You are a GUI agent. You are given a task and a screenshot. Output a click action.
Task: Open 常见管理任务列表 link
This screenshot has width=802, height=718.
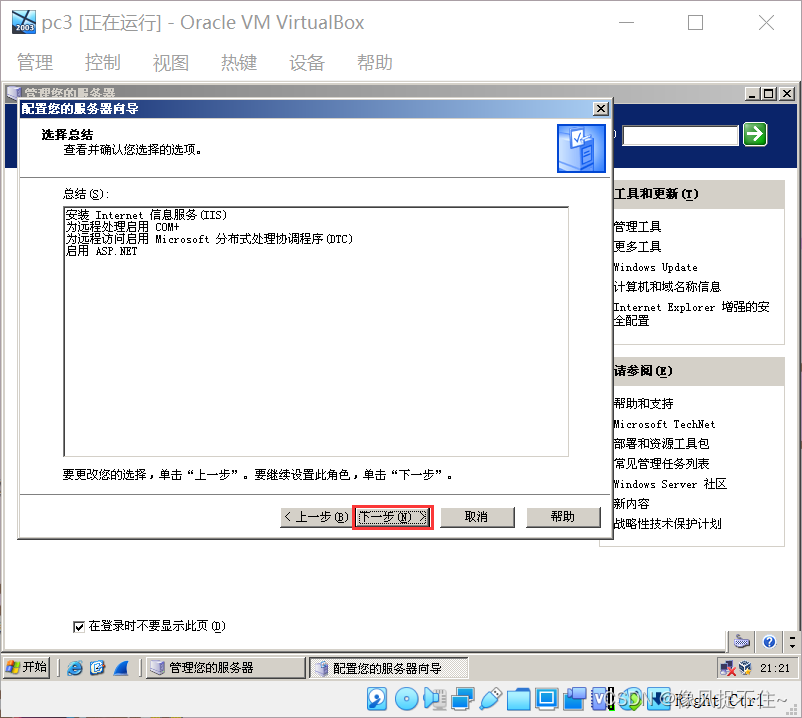661,463
